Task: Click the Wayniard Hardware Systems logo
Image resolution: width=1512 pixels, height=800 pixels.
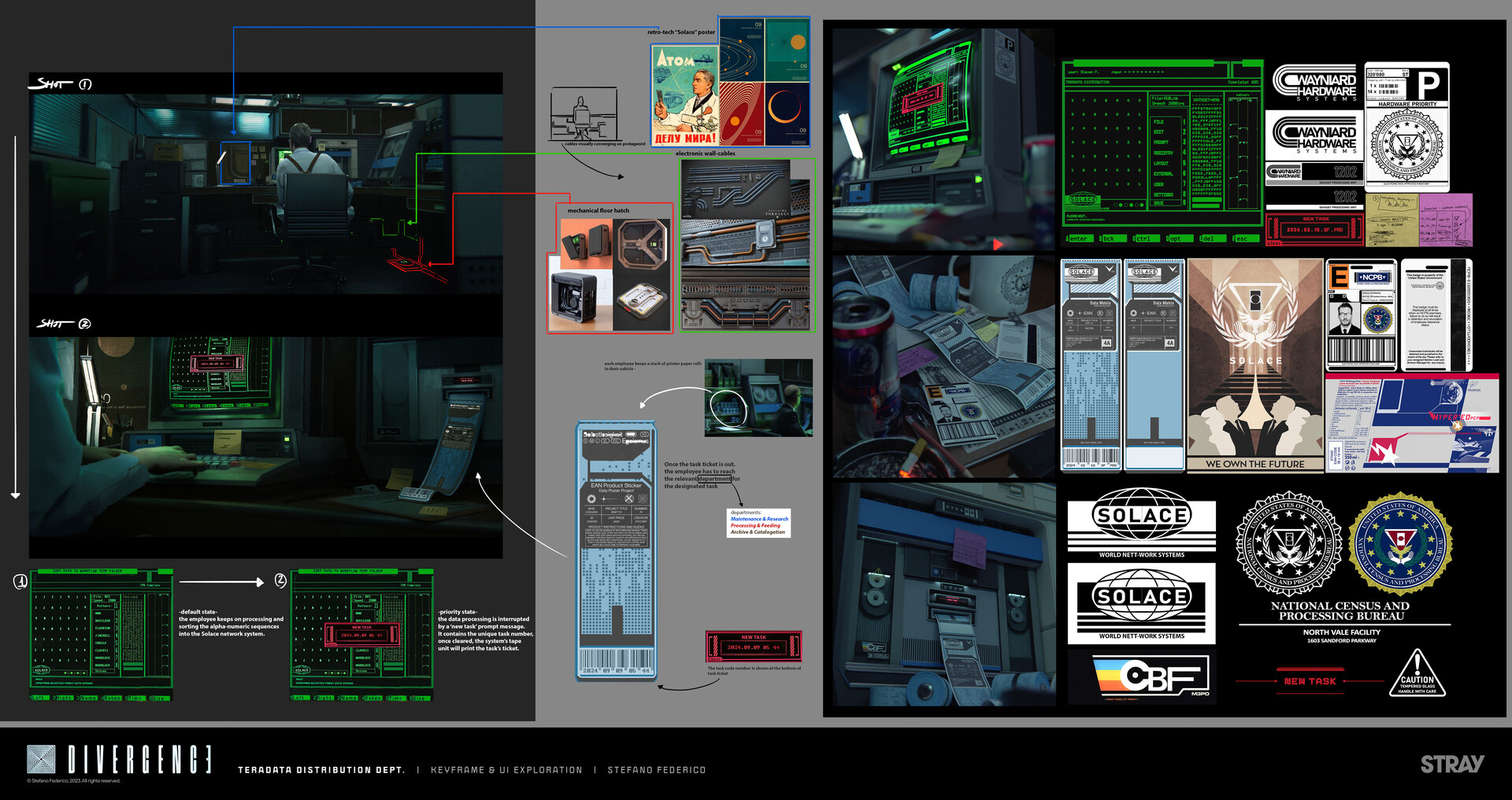Action: pyautogui.click(x=1314, y=83)
